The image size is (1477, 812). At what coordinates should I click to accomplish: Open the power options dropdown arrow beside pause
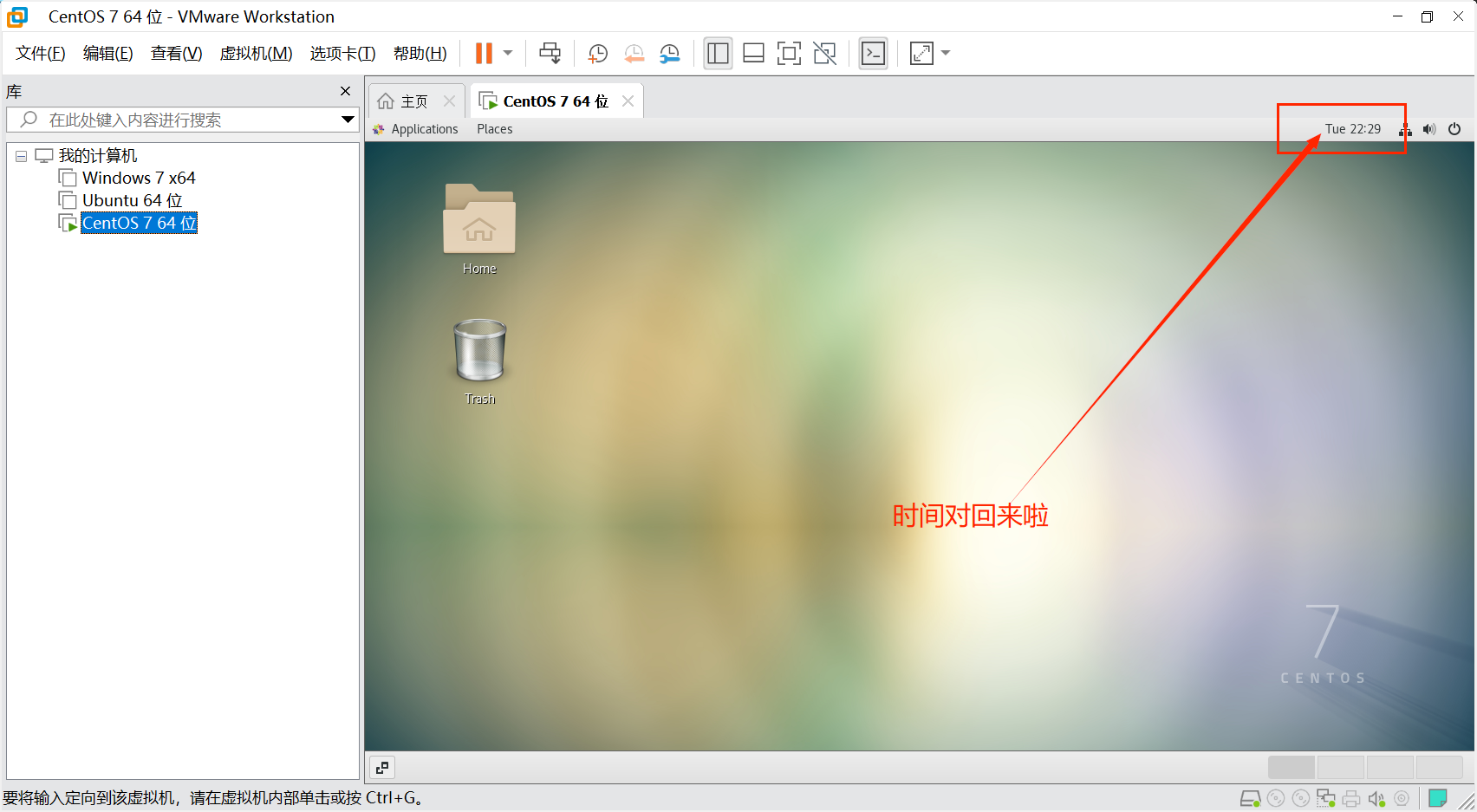(508, 53)
